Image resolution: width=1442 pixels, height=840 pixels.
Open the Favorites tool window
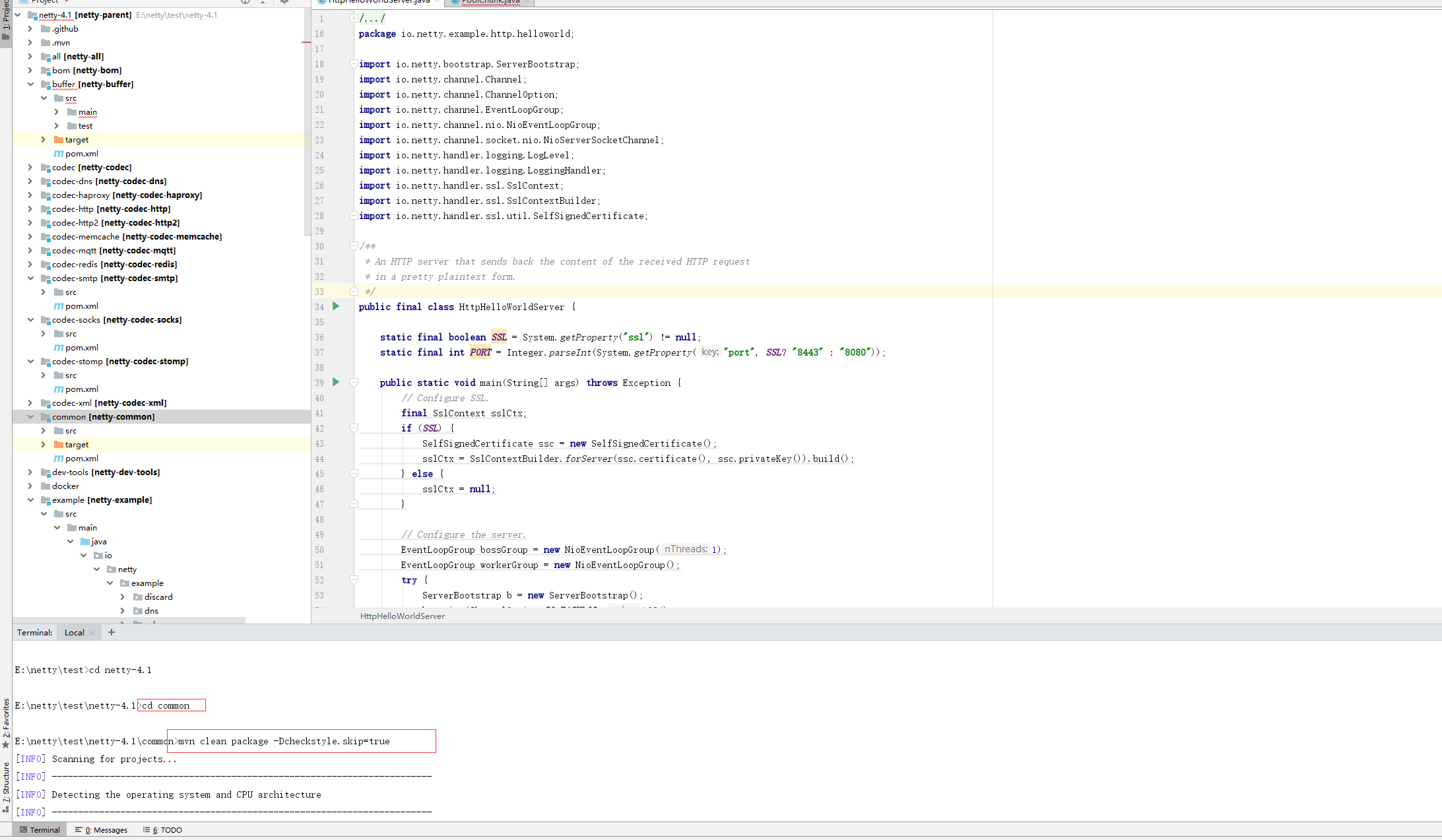(5, 723)
